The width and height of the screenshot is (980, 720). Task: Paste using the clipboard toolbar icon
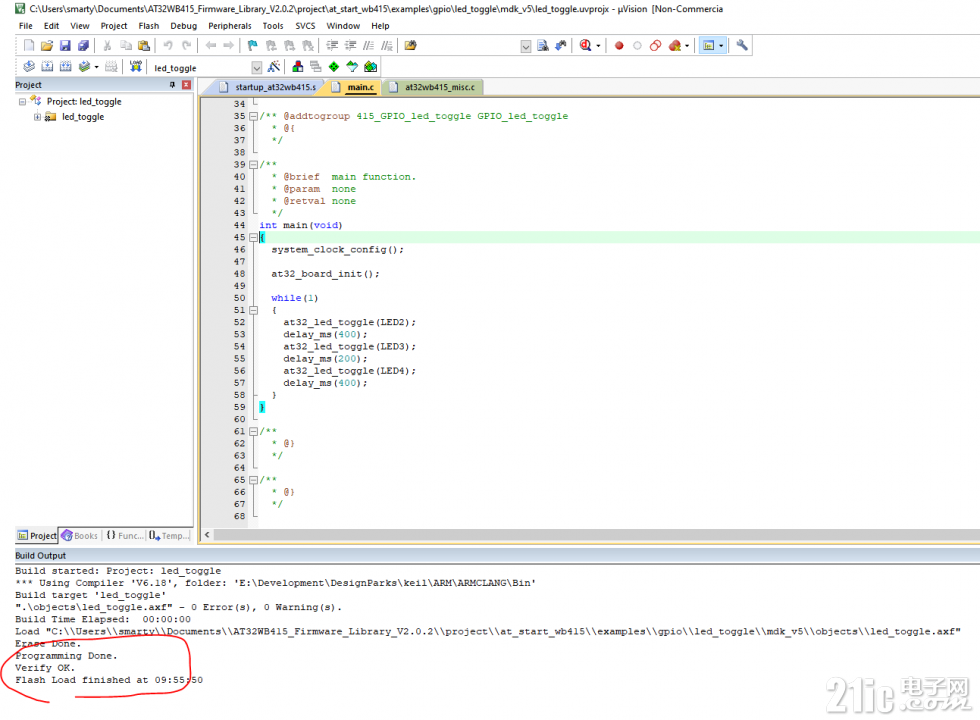tap(144, 46)
